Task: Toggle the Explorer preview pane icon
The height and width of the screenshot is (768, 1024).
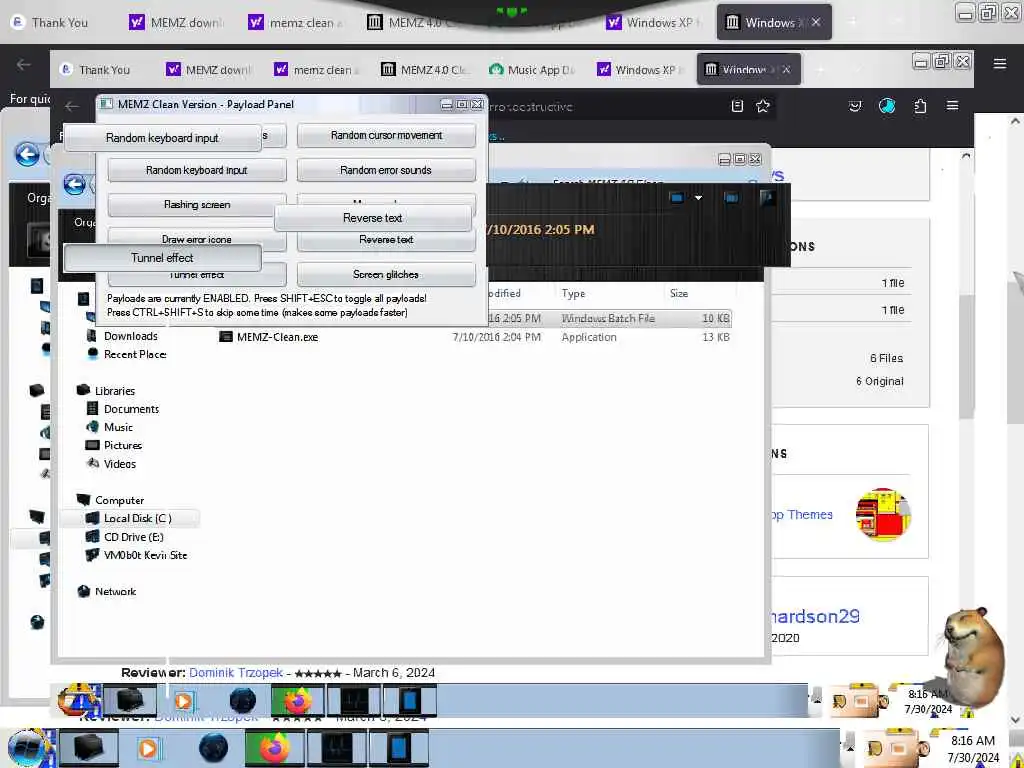Action: 731,197
